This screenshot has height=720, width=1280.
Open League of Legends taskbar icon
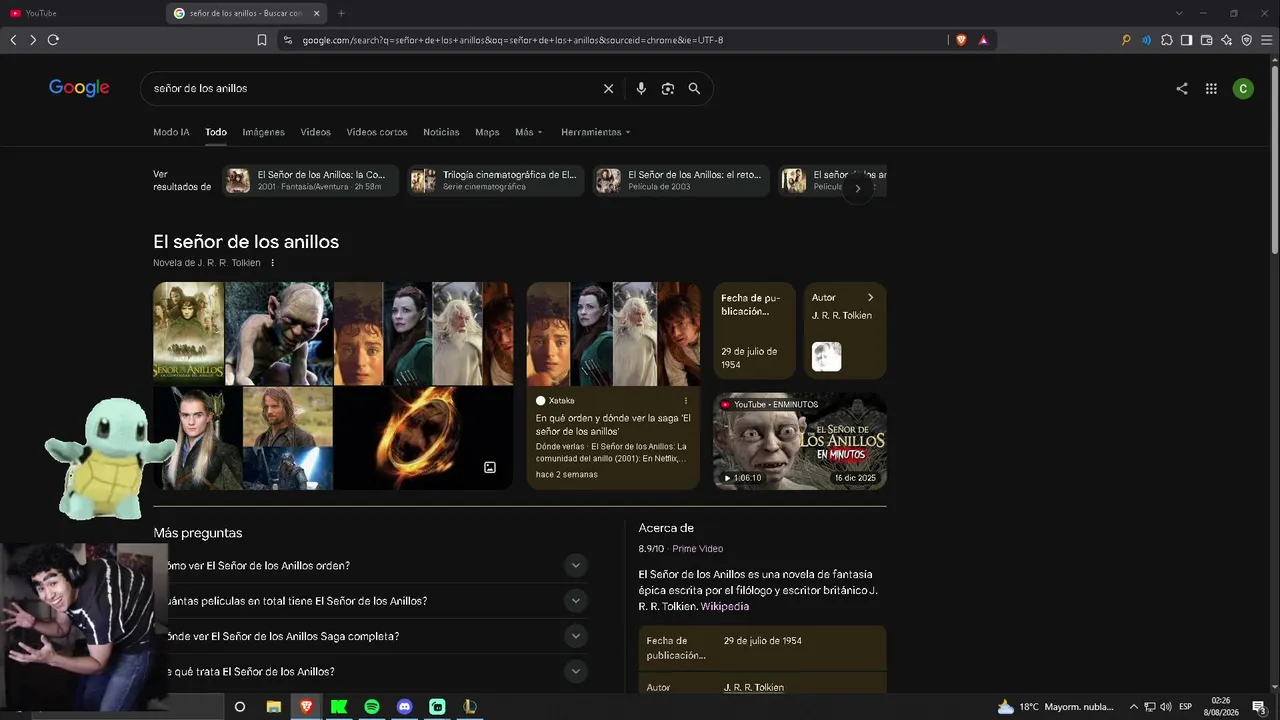[470, 707]
